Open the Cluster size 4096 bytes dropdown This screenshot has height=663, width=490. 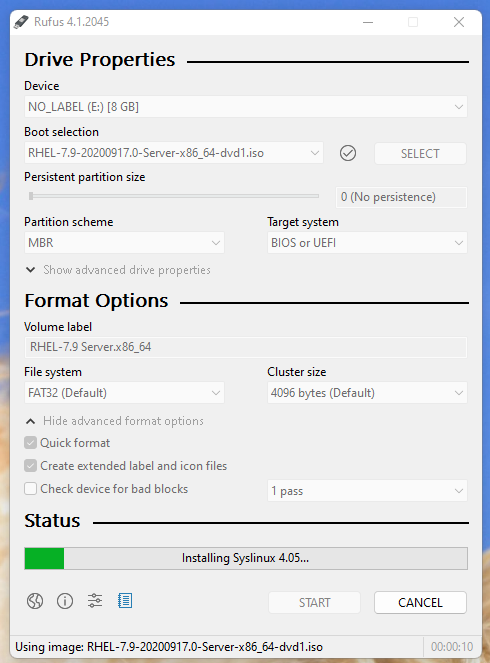tap(367, 393)
